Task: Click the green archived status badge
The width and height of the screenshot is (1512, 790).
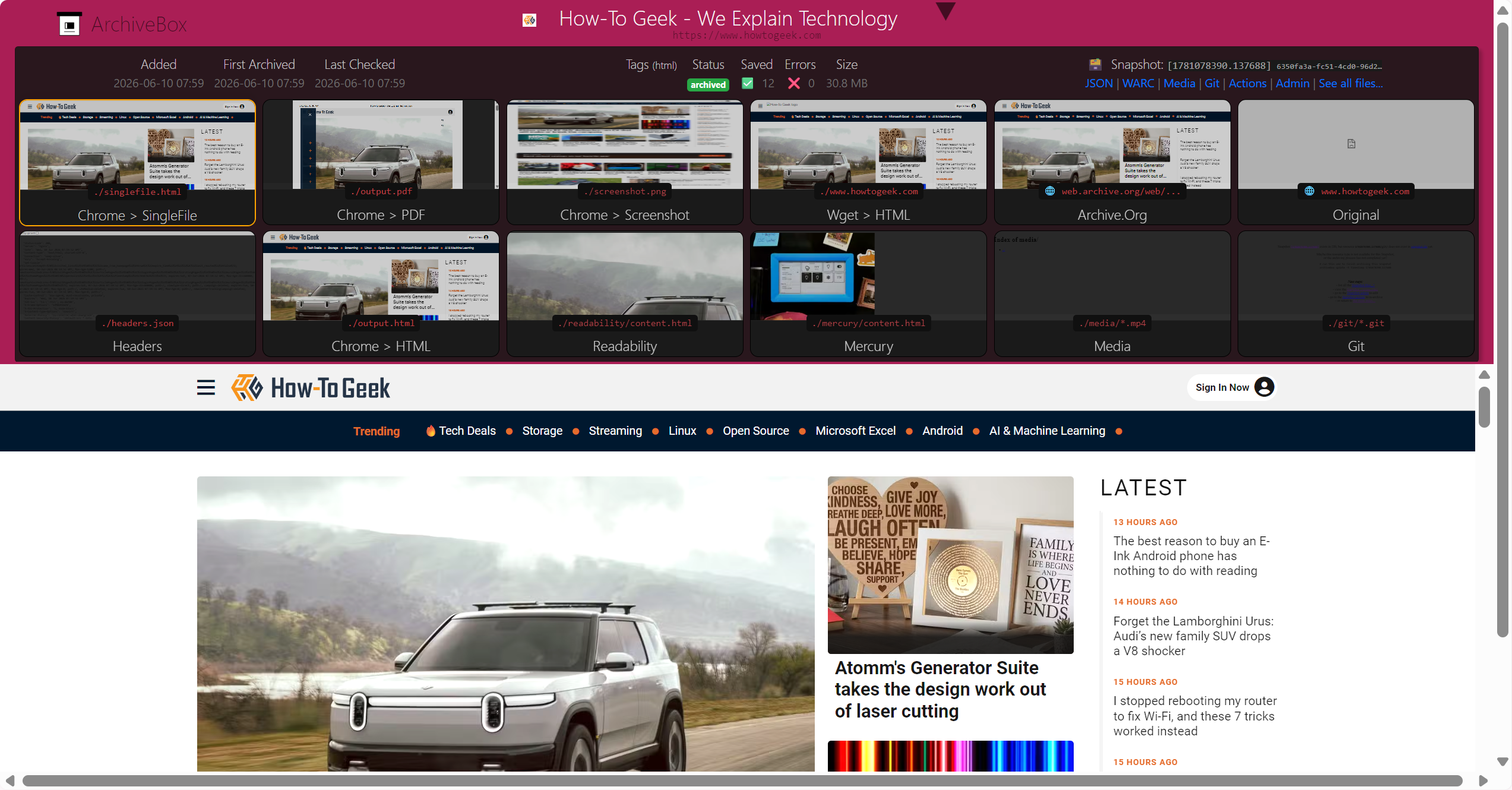Action: coord(708,84)
